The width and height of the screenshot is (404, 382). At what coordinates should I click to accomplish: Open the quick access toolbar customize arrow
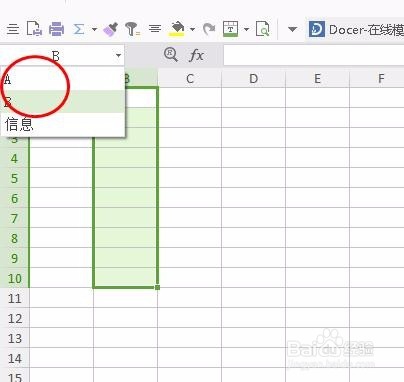[292, 29]
